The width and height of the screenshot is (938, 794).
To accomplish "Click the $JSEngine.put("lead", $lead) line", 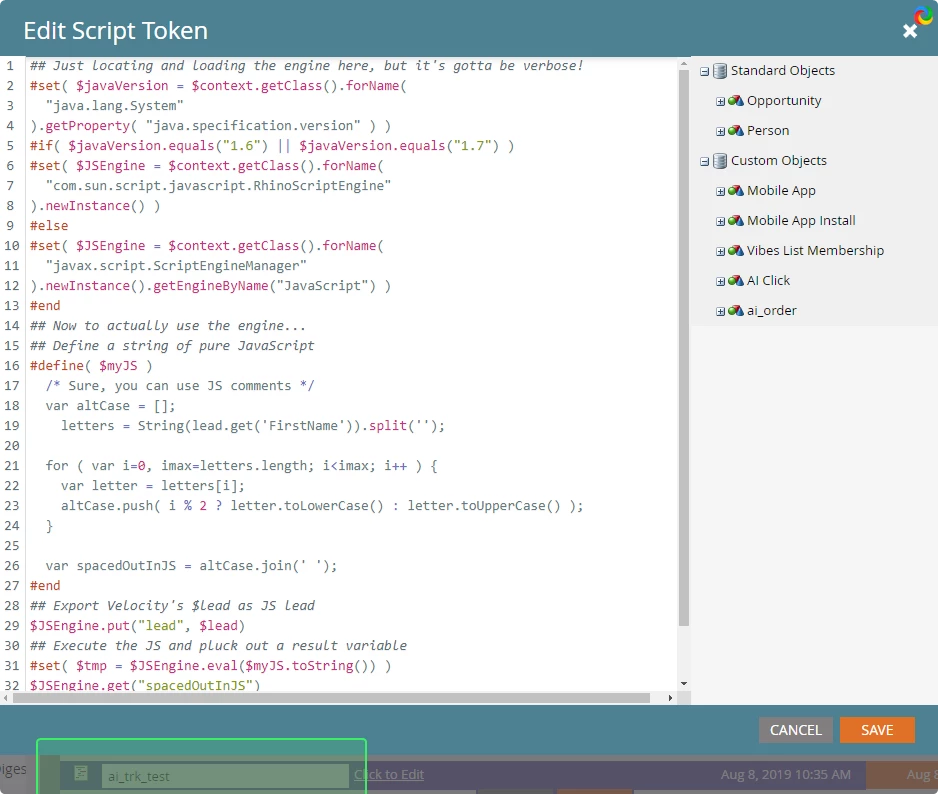I will pos(138,626).
